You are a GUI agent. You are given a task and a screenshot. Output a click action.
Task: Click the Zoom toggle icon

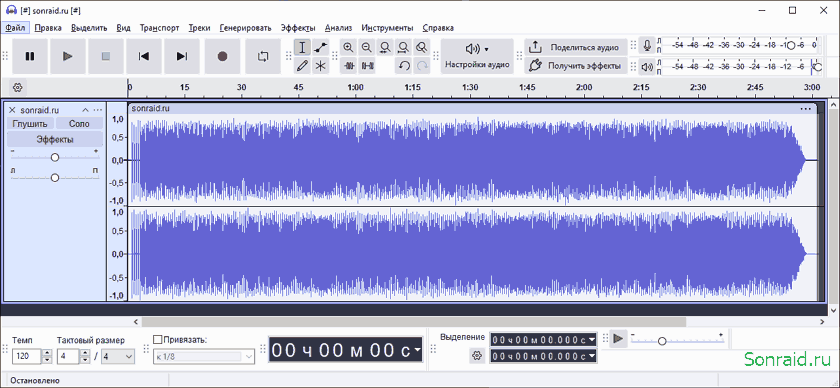click(x=422, y=48)
